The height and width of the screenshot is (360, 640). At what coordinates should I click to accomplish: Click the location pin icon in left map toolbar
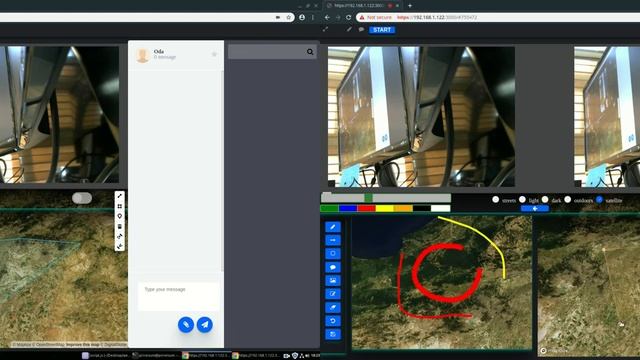[x=120, y=216]
